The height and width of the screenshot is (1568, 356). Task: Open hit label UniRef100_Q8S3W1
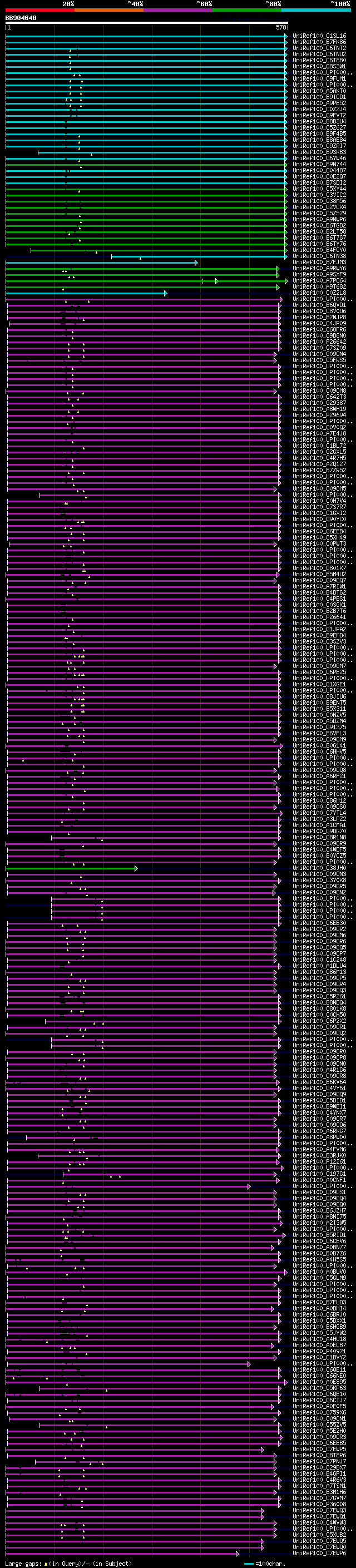pyautogui.click(x=319, y=66)
